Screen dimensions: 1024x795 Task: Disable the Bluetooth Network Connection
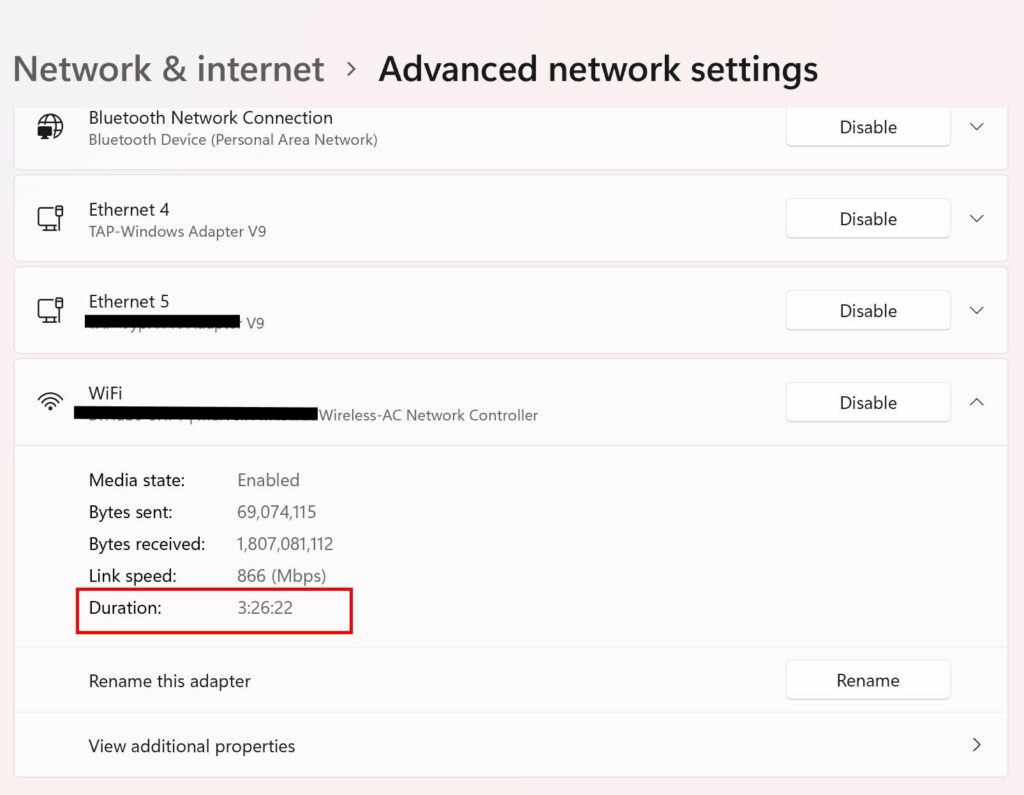tap(866, 127)
